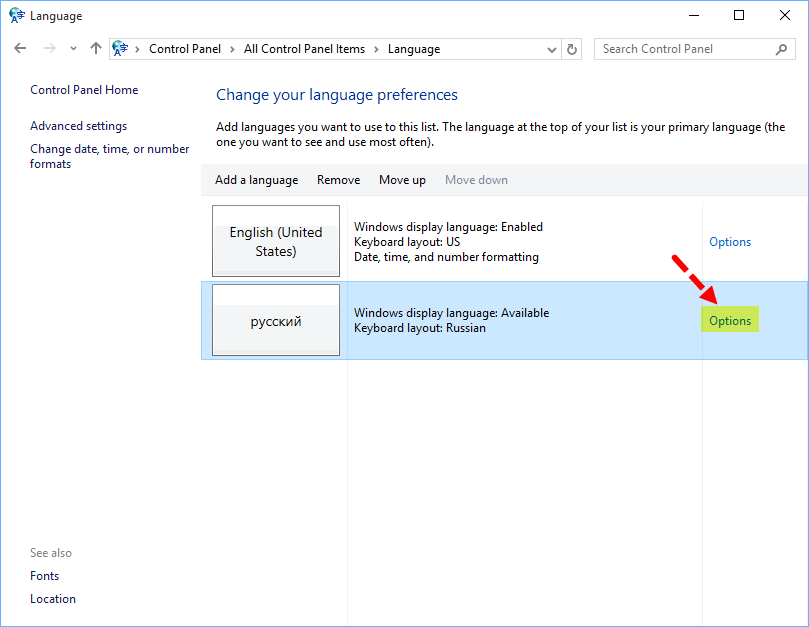Screen dimensions: 809x627
Task: Go to All Control Panel Items breadcrumb
Action: pos(304,49)
